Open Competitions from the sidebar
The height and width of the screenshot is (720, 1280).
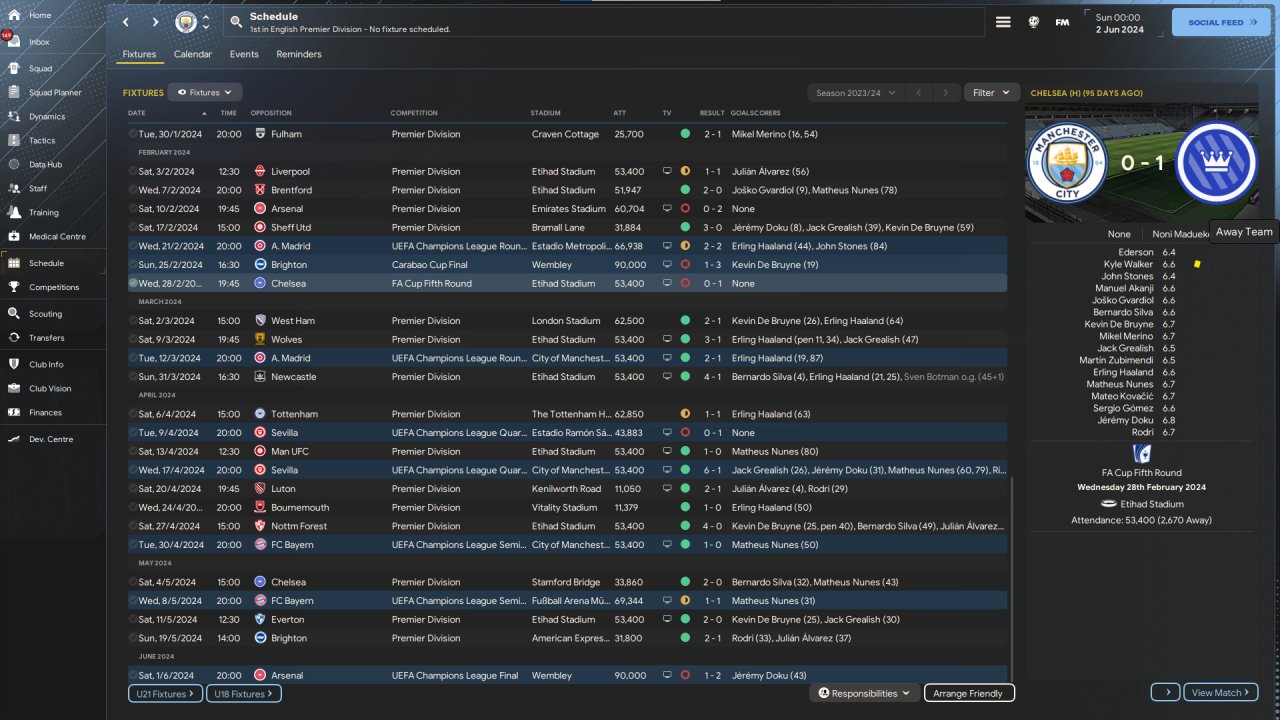[53, 287]
